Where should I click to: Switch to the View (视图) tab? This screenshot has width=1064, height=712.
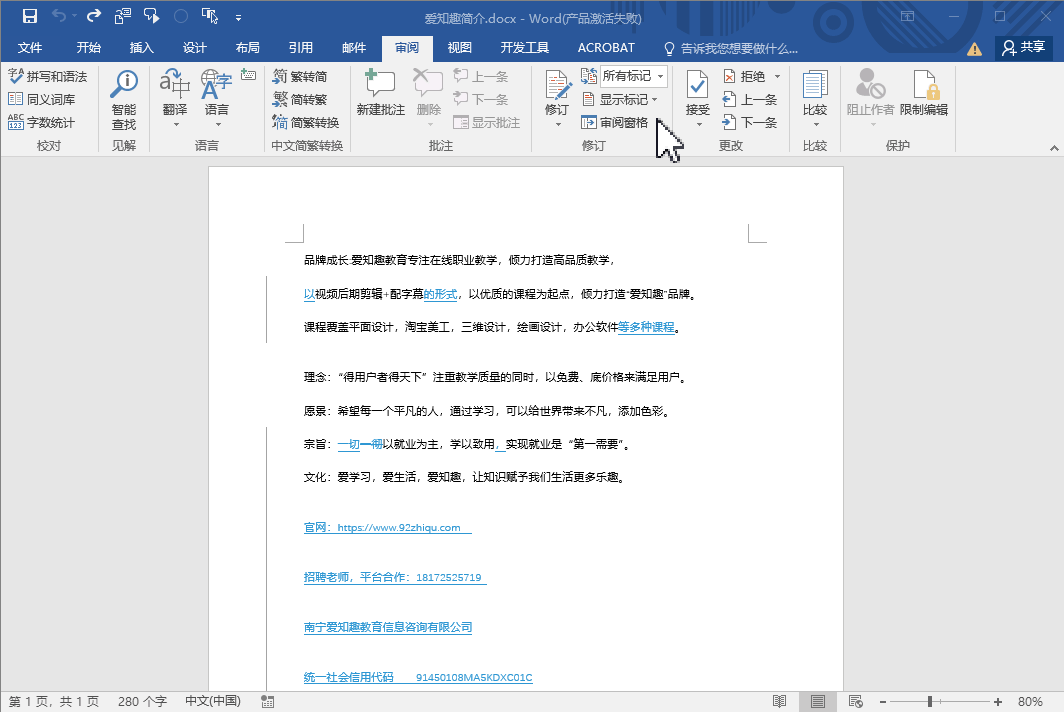459,48
